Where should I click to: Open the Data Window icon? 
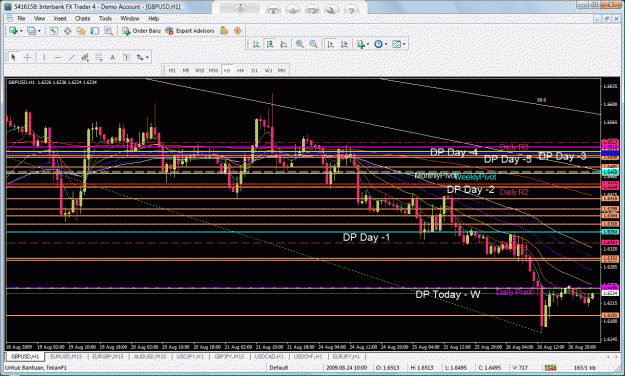(67, 31)
